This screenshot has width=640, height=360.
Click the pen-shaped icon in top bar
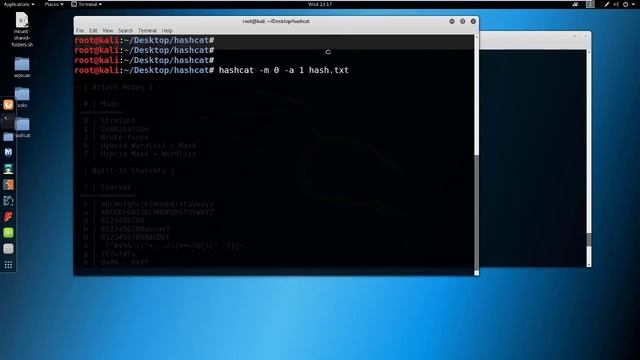point(607,4)
